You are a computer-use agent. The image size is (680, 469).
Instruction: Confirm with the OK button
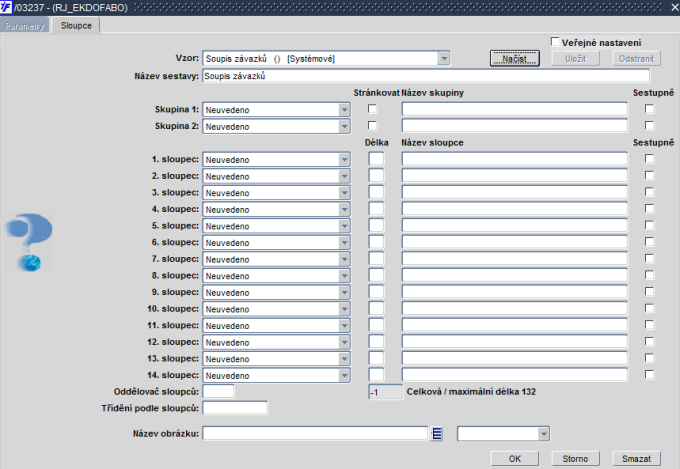(x=515, y=459)
